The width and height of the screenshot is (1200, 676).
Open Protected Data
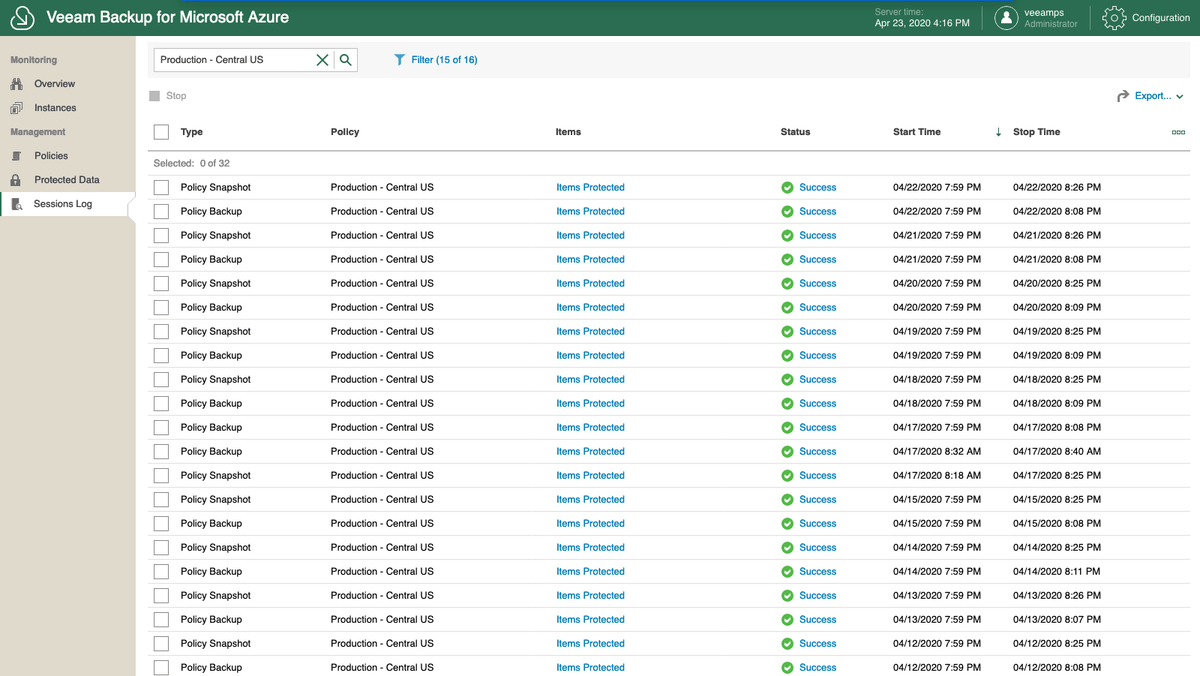point(67,180)
